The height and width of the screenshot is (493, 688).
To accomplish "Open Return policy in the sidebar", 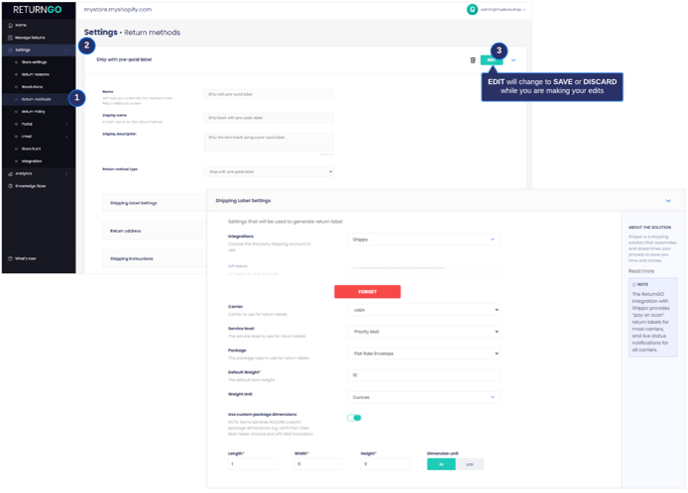I will 33,111.
